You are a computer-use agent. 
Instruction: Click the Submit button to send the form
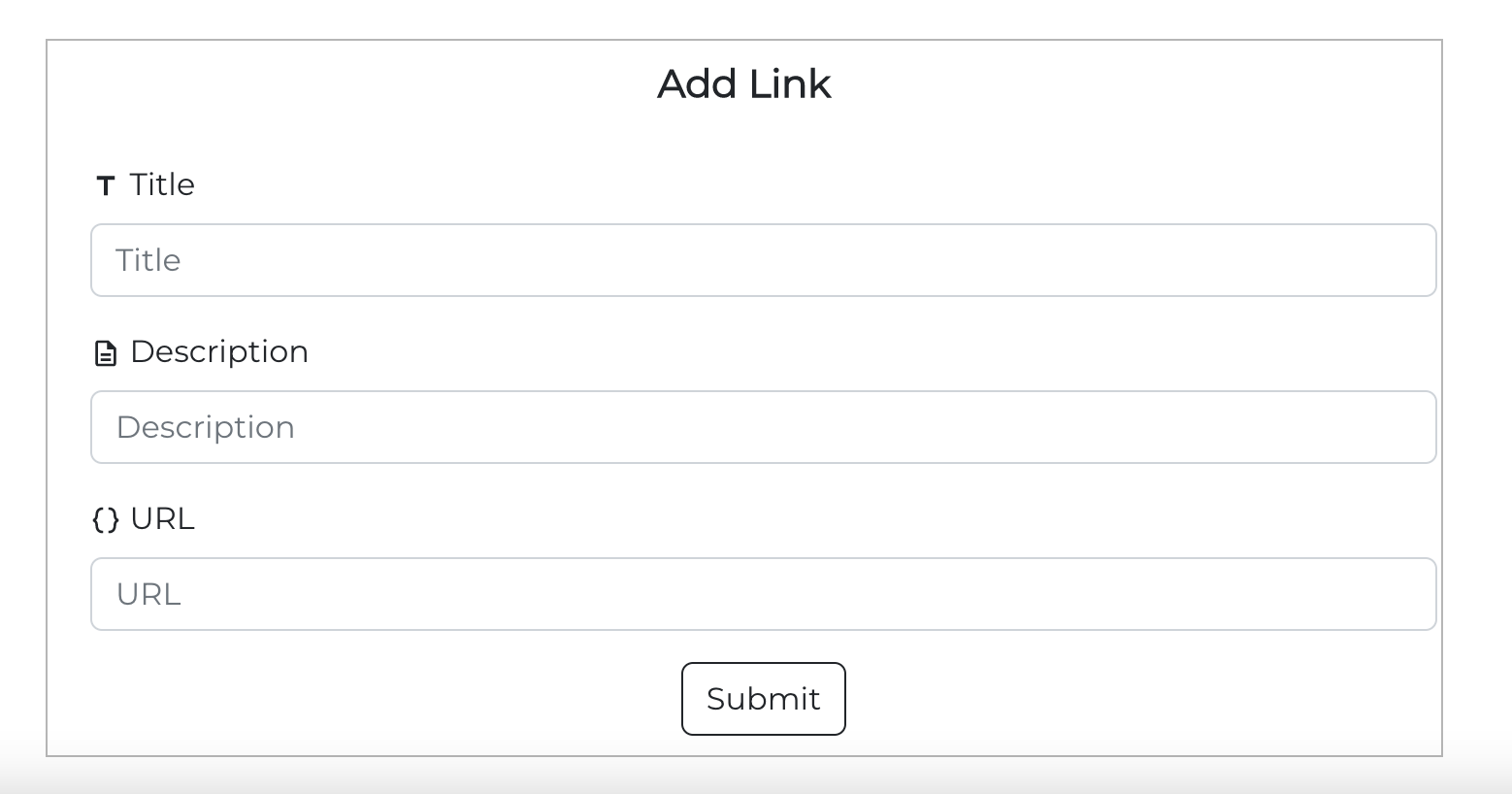pyautogui.click(x=763, y=698)
